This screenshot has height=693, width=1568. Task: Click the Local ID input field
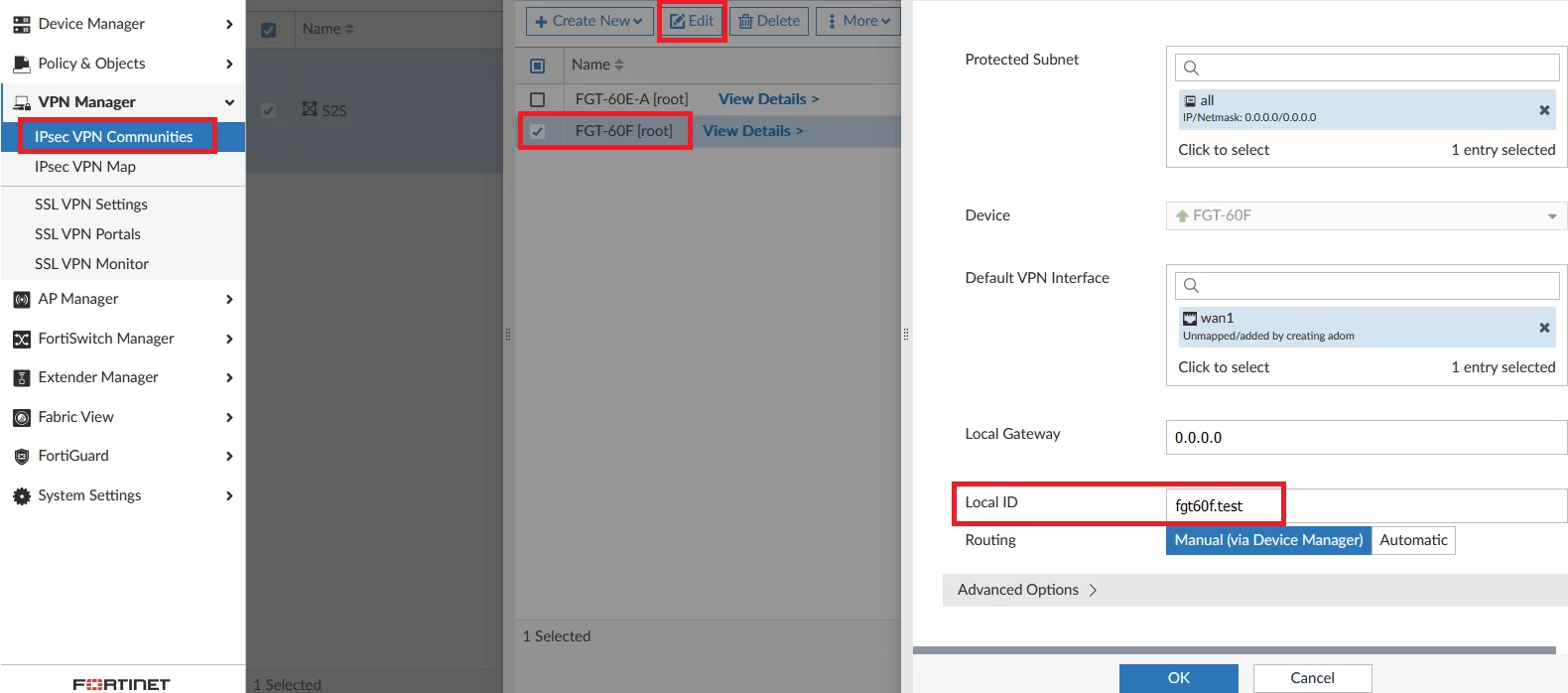coord(1367,506)
